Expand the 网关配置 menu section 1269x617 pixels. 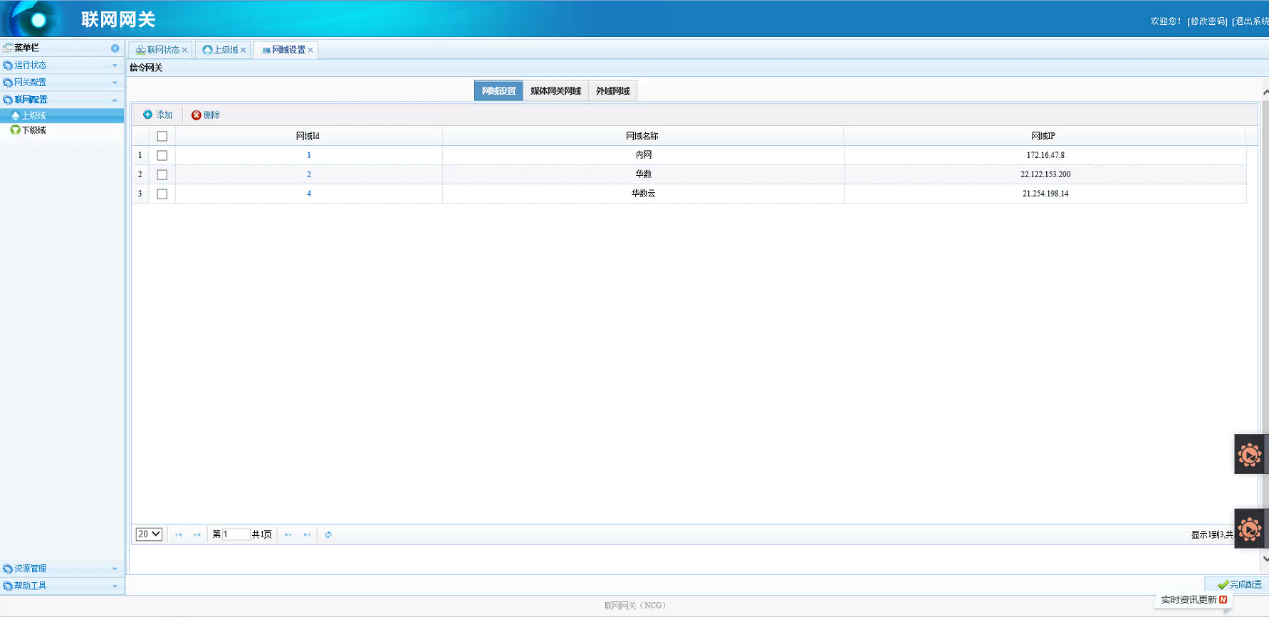[x=62, y=82]
